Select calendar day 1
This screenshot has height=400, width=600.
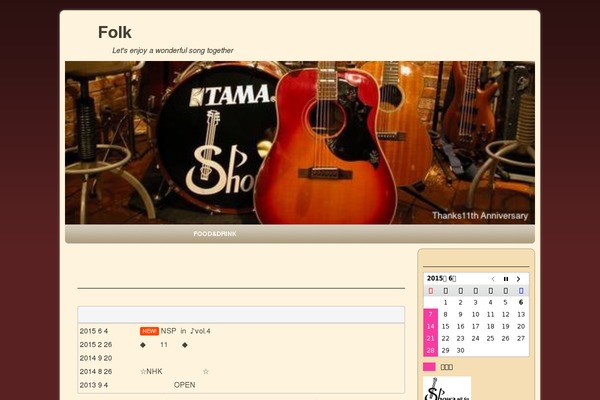pyautogui.click(x=445, y=302)
